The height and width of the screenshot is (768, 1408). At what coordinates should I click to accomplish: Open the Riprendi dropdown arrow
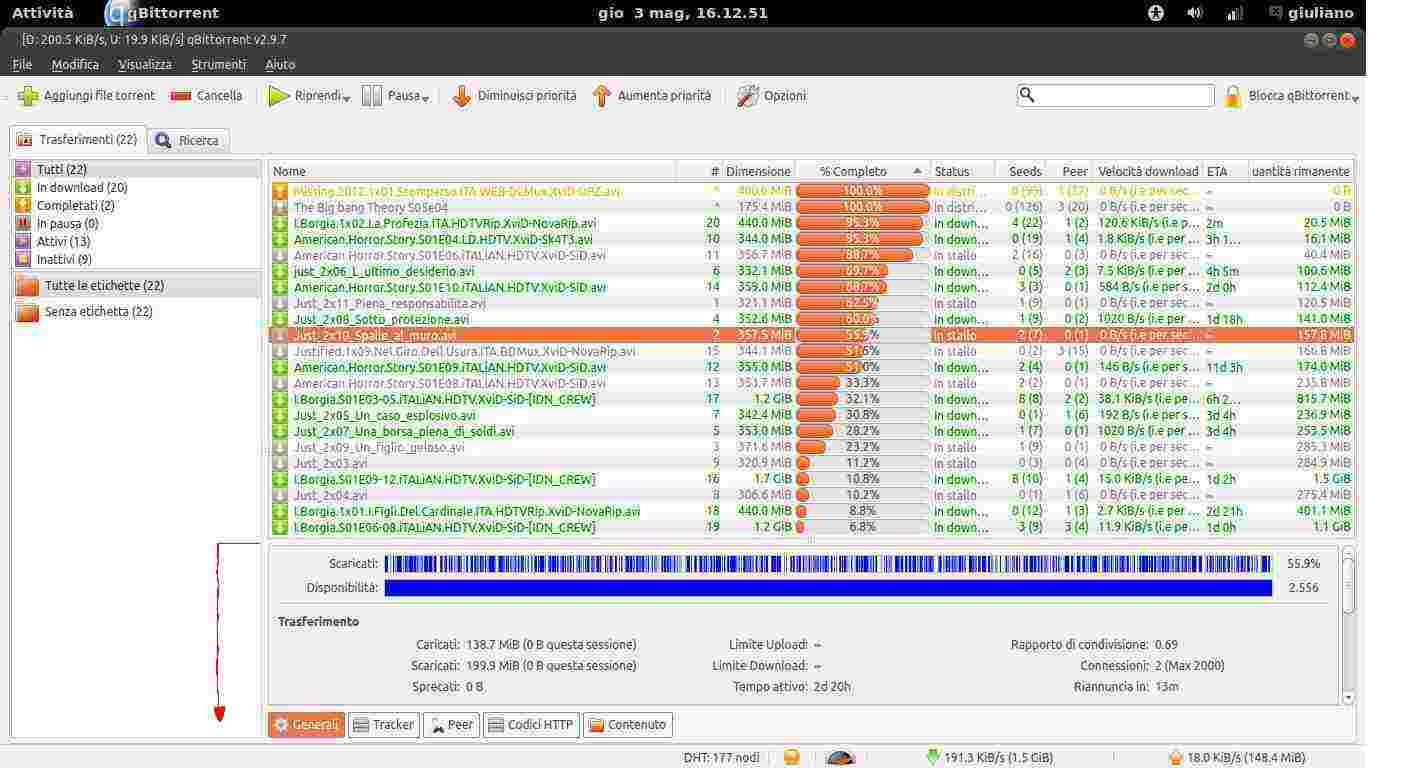(346, 98)
